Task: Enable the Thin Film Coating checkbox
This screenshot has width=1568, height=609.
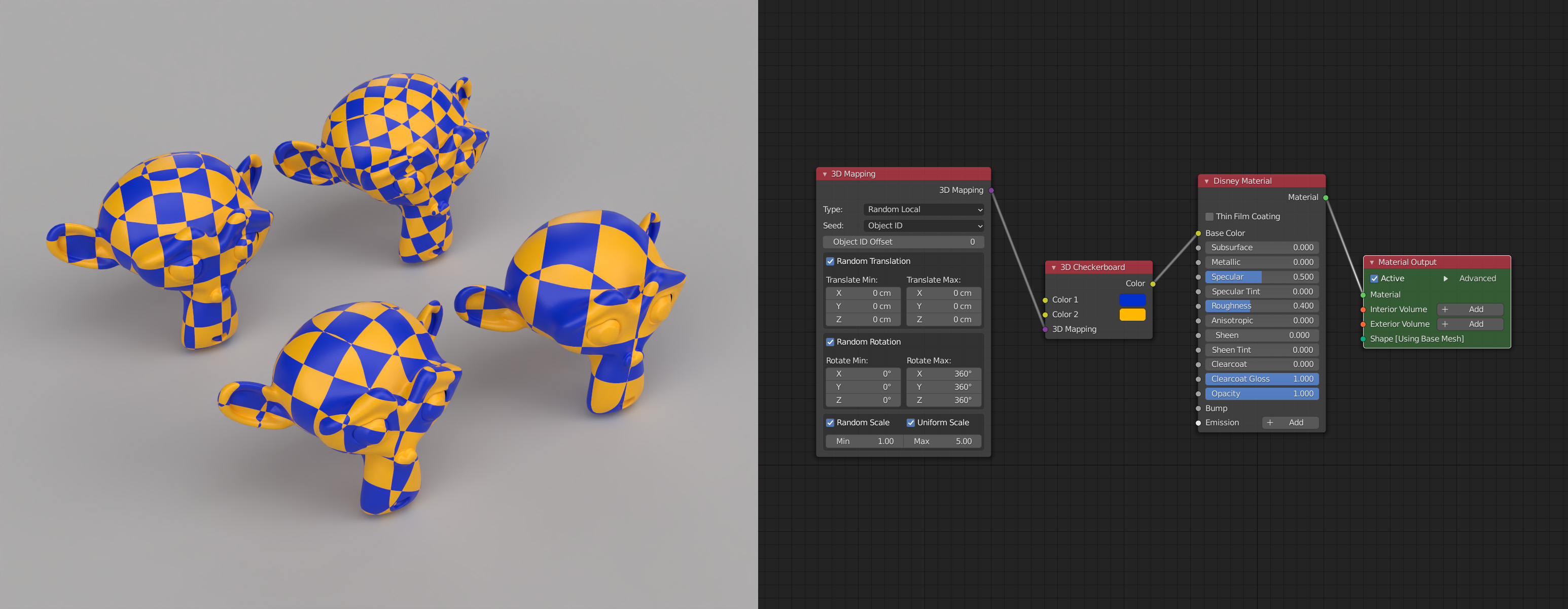Action: coord(1209,217)
